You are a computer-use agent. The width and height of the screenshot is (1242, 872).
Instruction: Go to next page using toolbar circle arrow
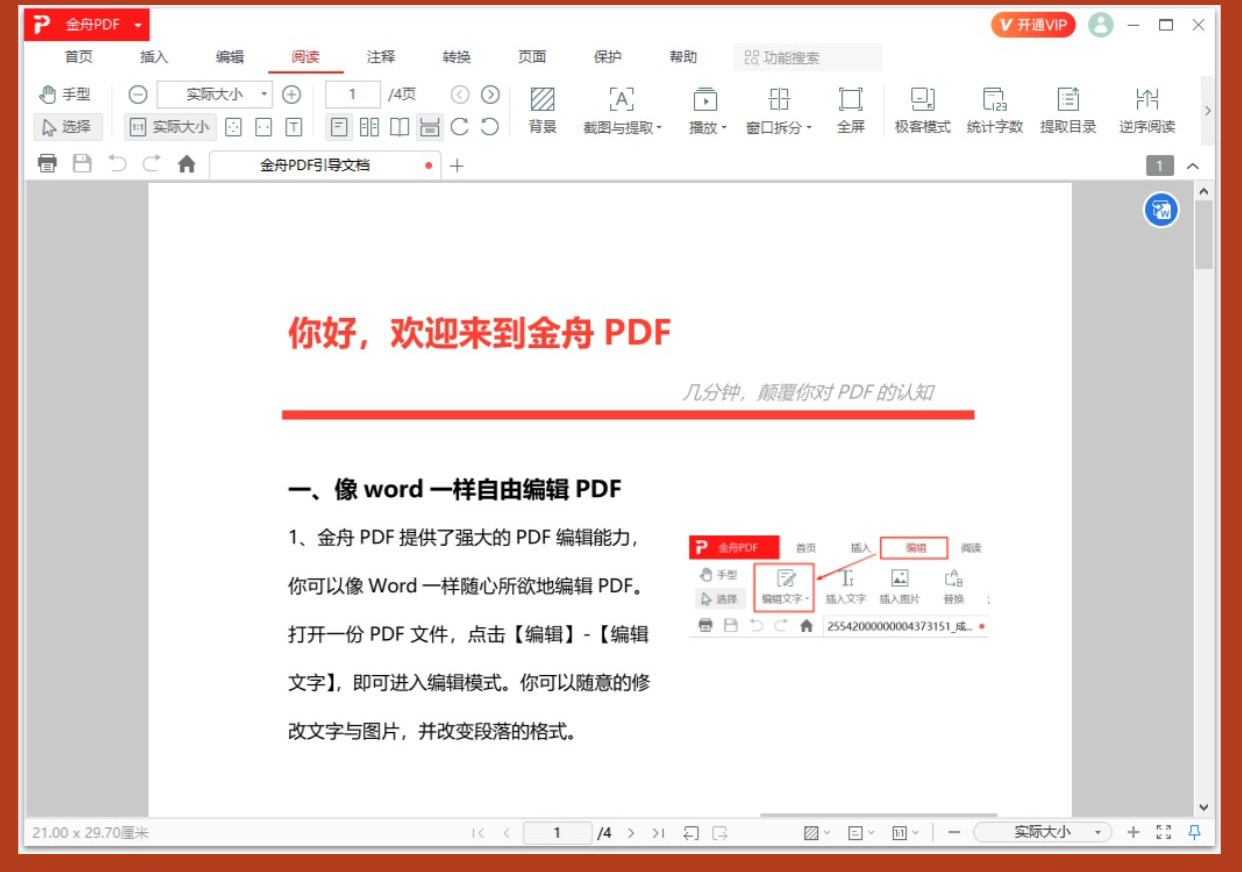(490, 95)
